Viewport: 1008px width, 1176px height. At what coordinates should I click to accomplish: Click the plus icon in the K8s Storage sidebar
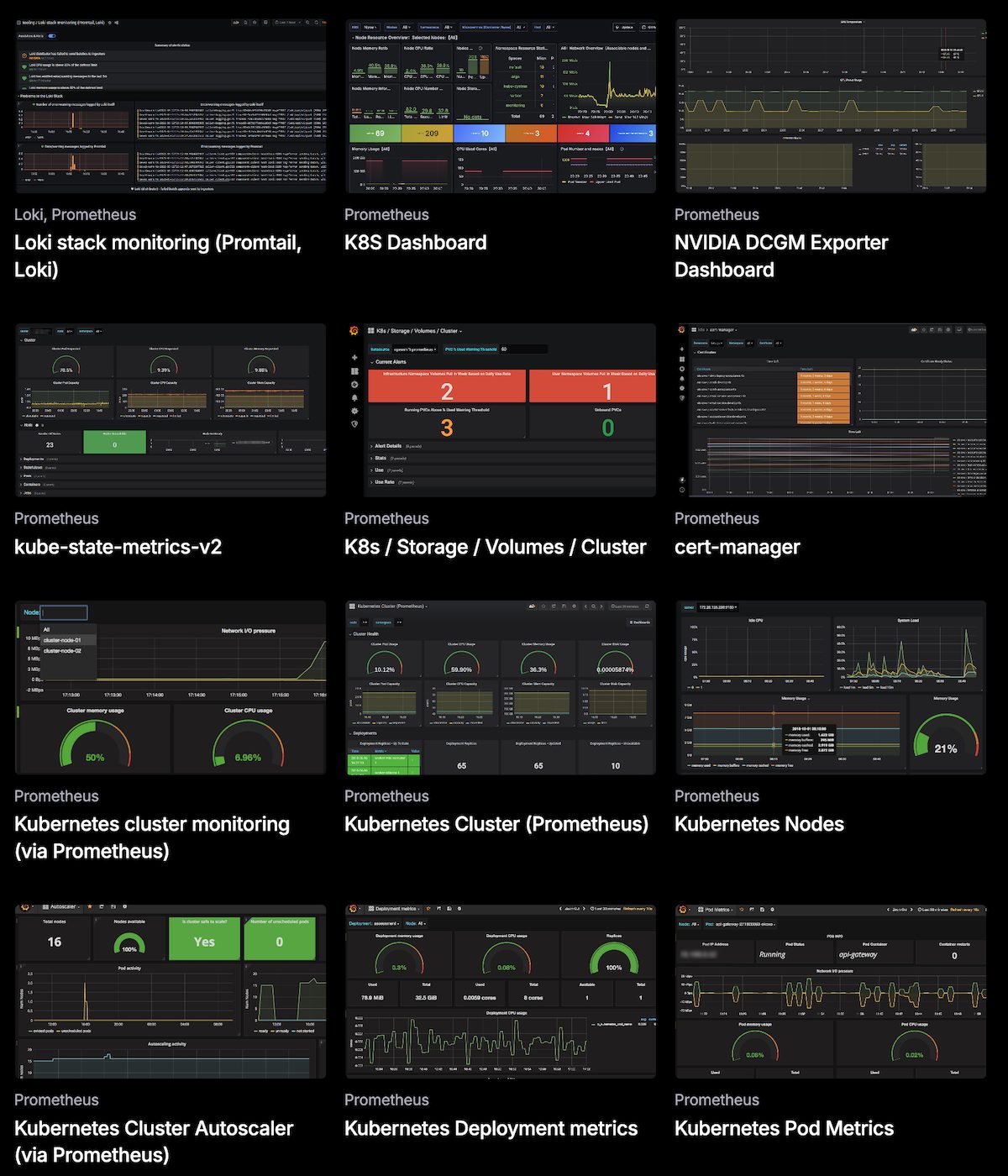(354, 358)
